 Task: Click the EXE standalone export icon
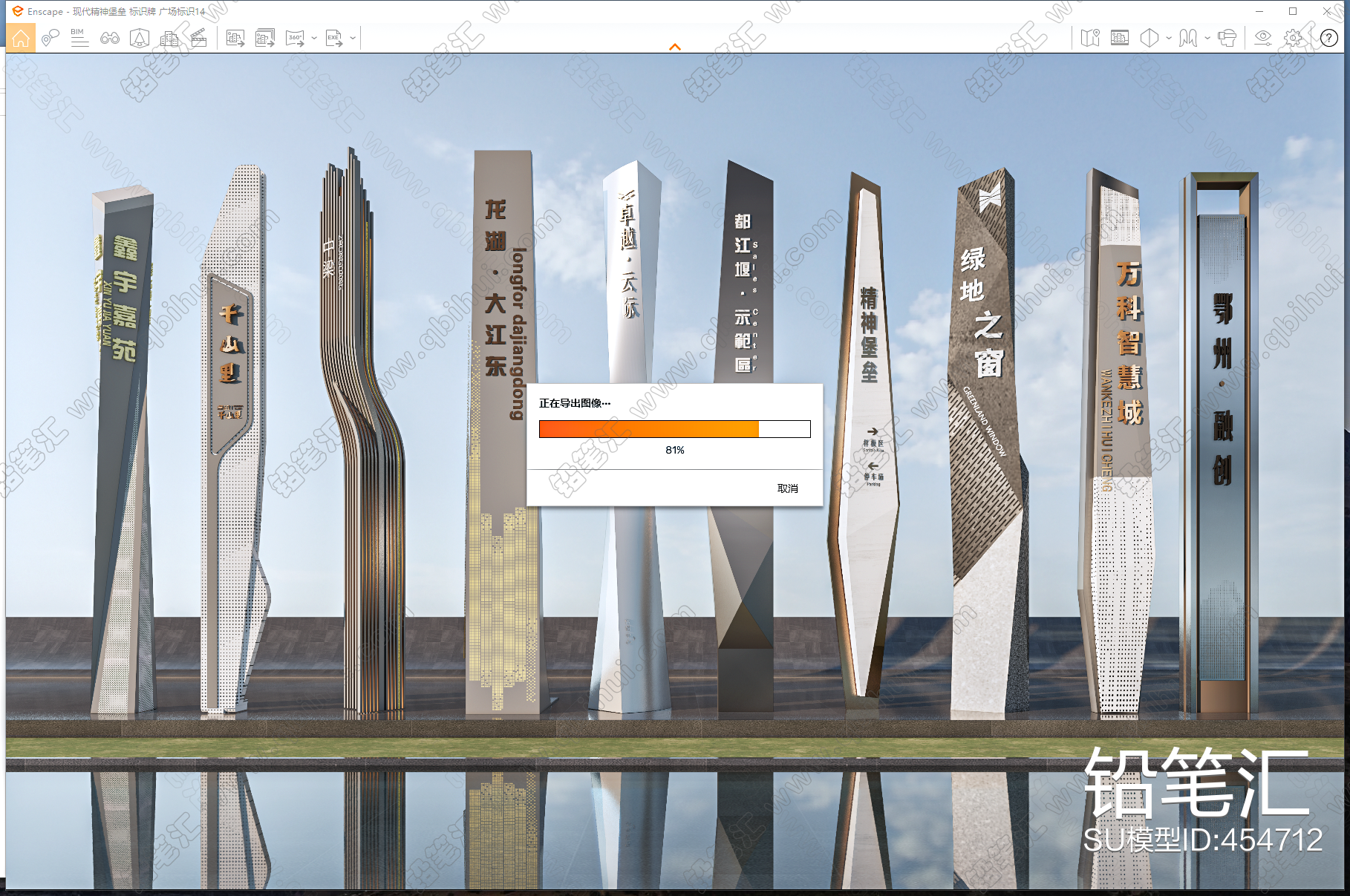334,38
